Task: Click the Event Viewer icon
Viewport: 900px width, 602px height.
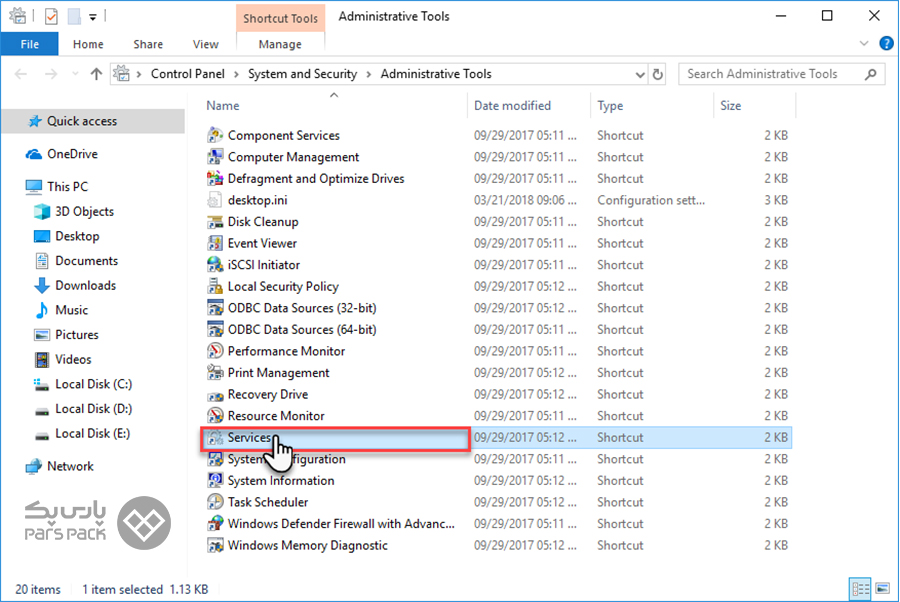Action: [215, 243]
